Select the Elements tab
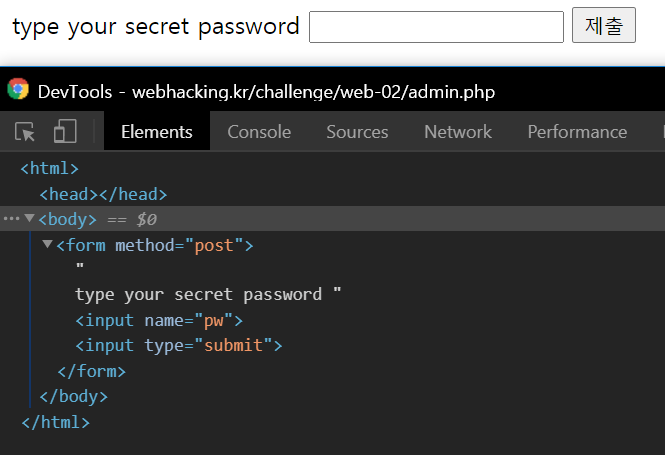 point(156,132)
